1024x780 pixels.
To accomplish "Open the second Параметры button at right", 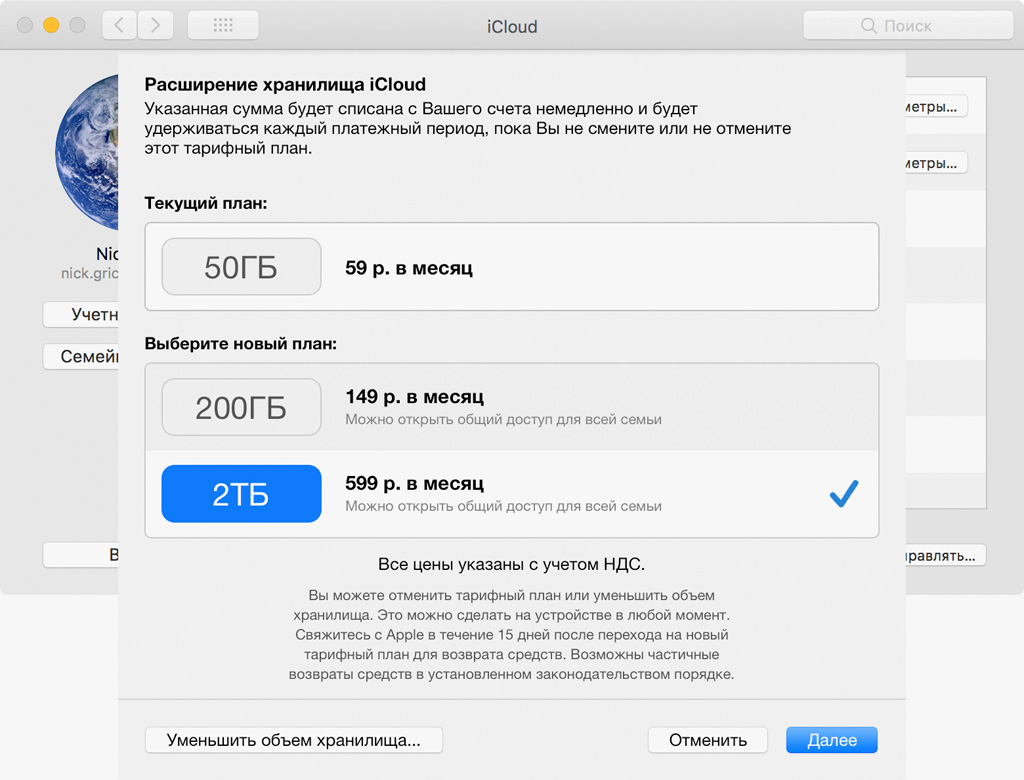I will tap(936, 163).
